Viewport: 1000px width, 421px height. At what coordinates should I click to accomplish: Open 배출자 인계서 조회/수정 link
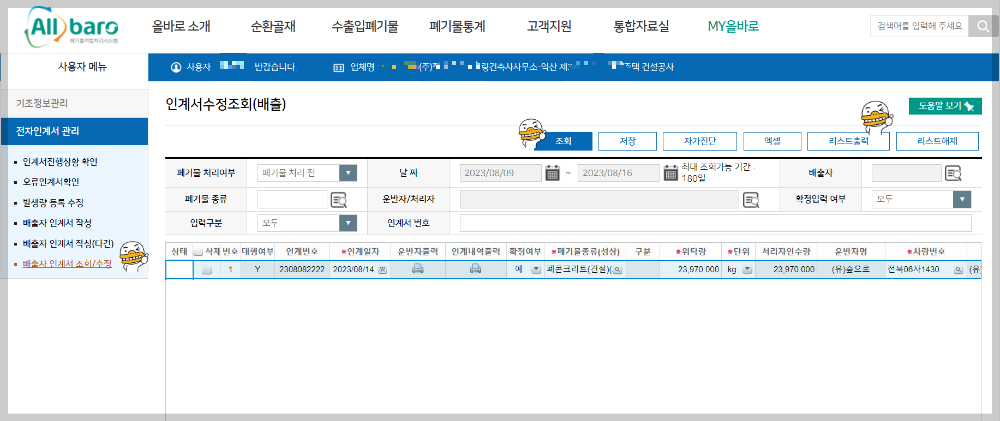point(67,263)
